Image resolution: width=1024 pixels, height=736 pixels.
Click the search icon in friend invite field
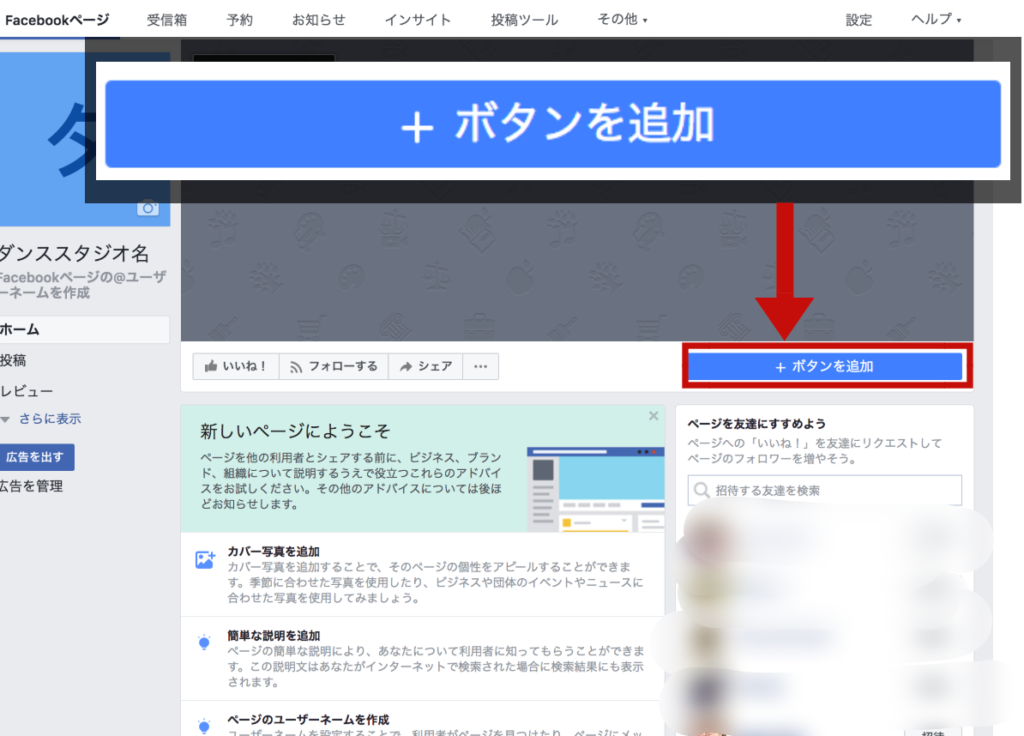pyautogui.click(x=701, y=490)
